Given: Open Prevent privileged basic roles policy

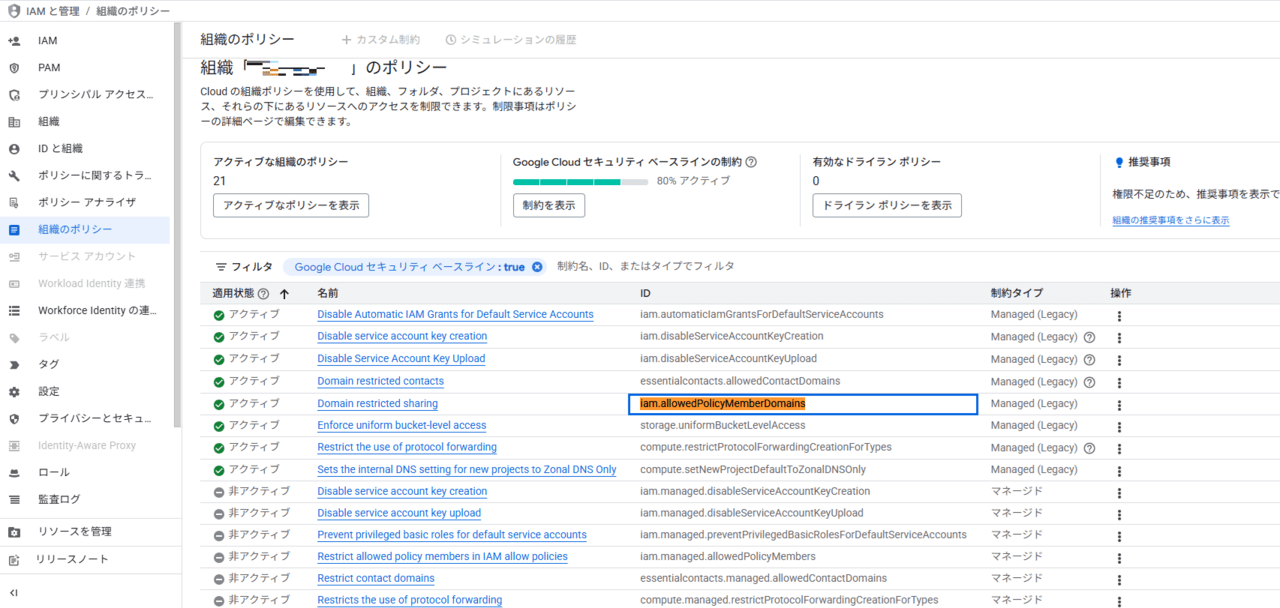Looking at the screenshot, I should pyautogui.click(x=452, y=535).
